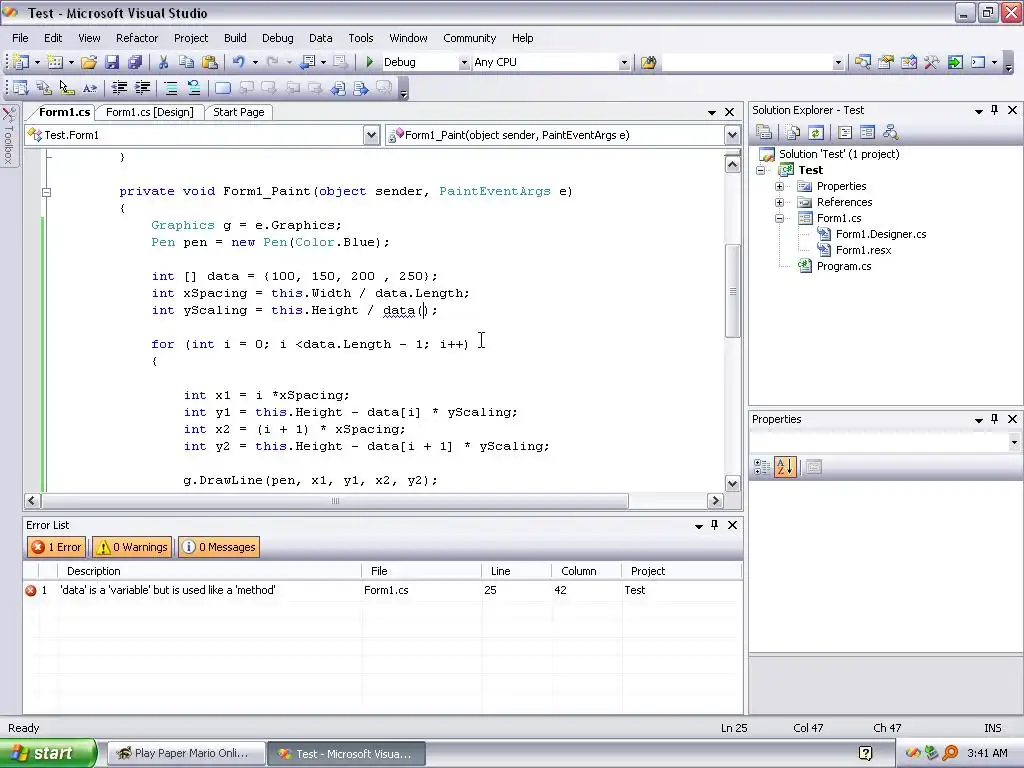
Task: Decrease line indent in text editor toolbar
Action: point(119,88)
